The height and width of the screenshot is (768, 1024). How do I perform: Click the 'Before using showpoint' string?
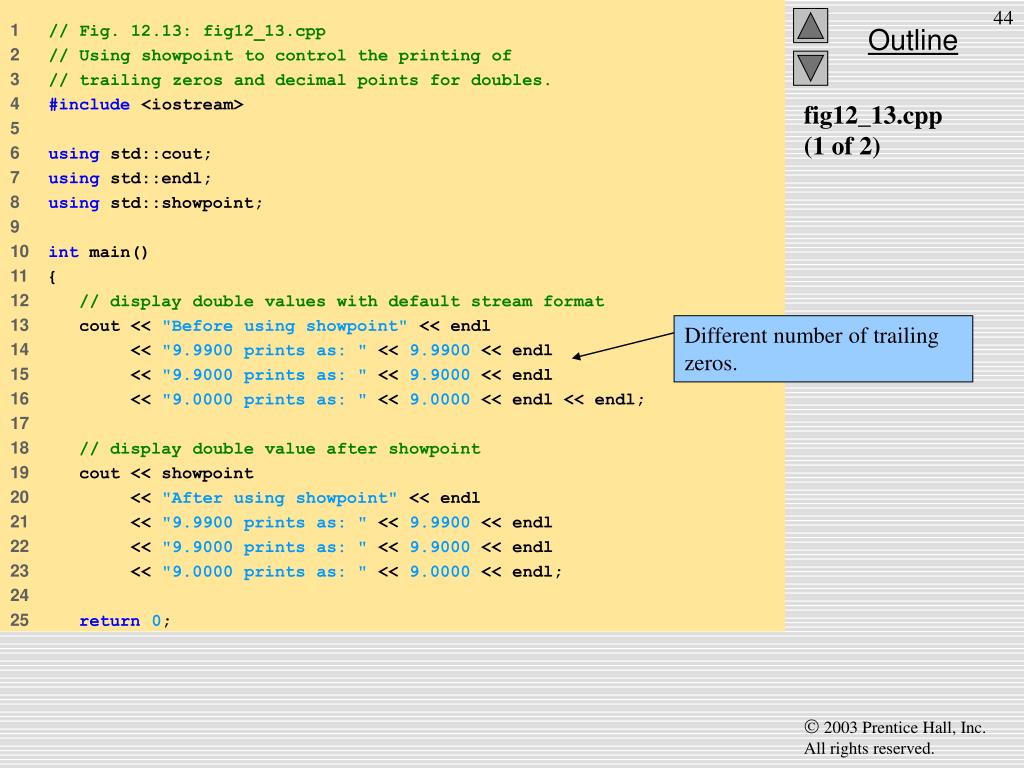(285, 326)
